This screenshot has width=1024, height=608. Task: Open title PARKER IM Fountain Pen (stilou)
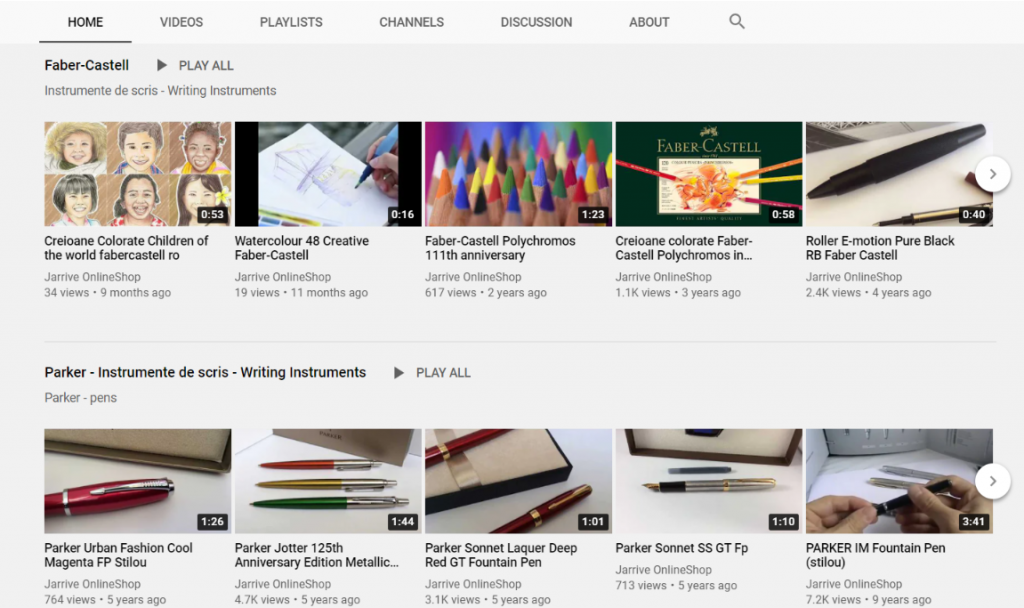point(876,555)
